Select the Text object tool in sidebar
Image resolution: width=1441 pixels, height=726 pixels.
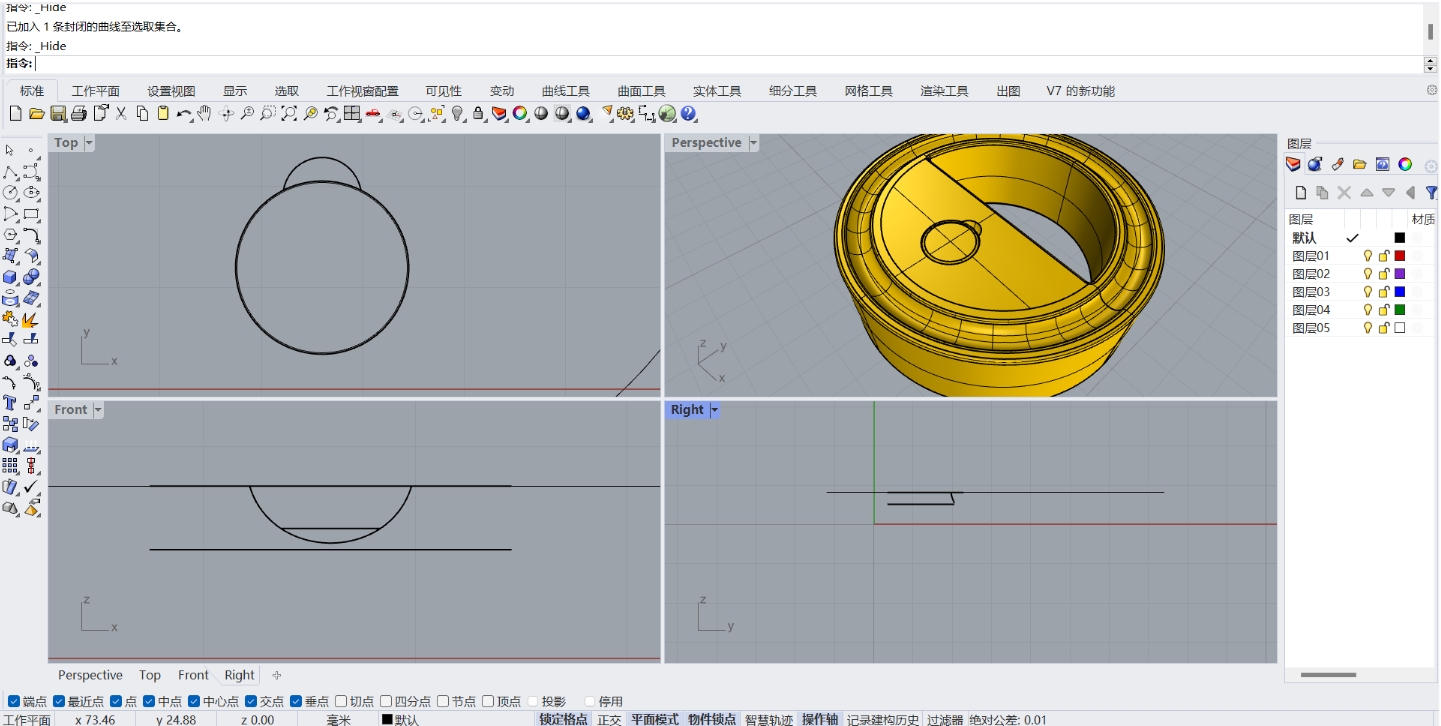pyautogui.click(x=10, y=403)
